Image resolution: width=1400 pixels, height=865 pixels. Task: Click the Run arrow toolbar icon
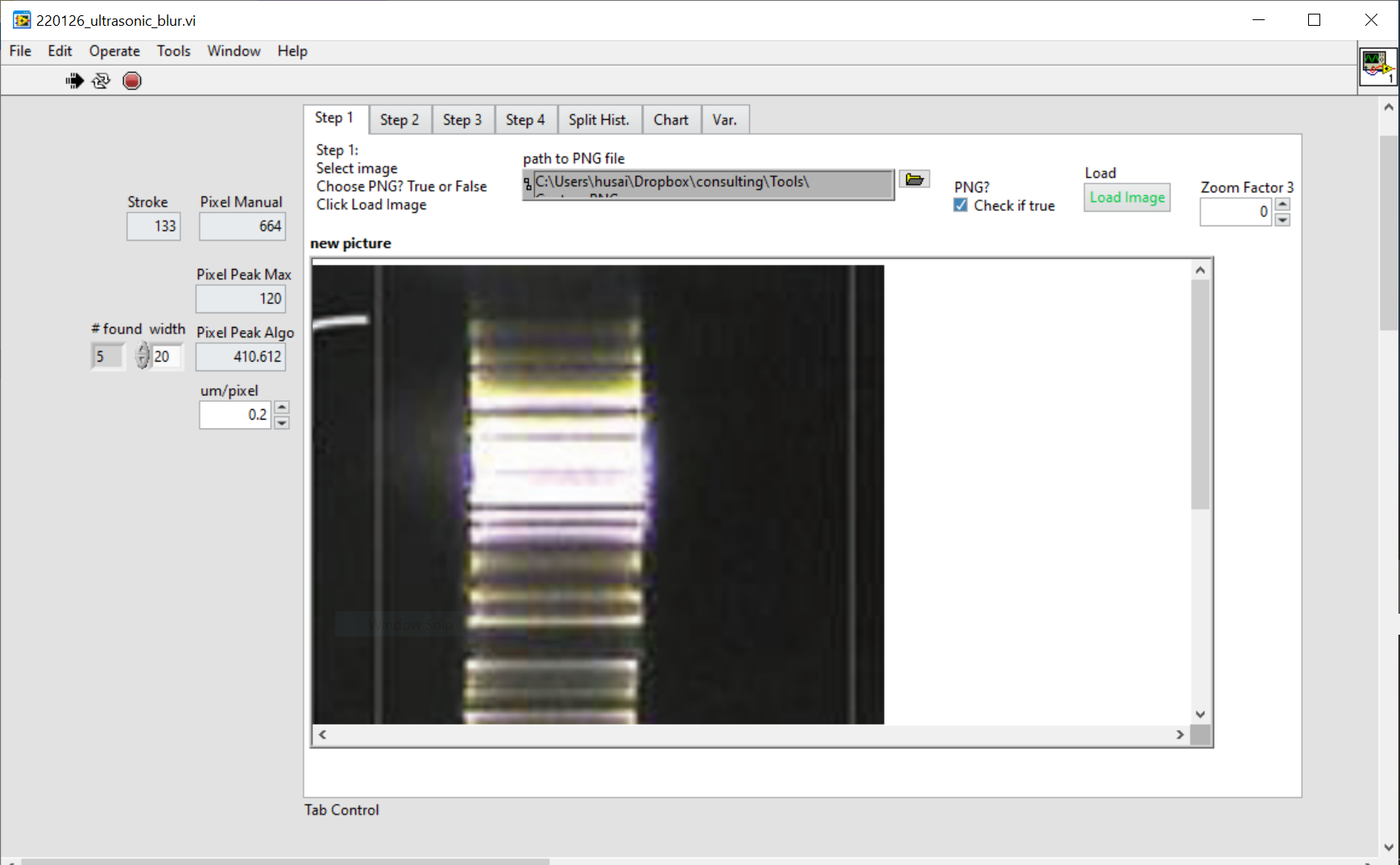[75, 81]
